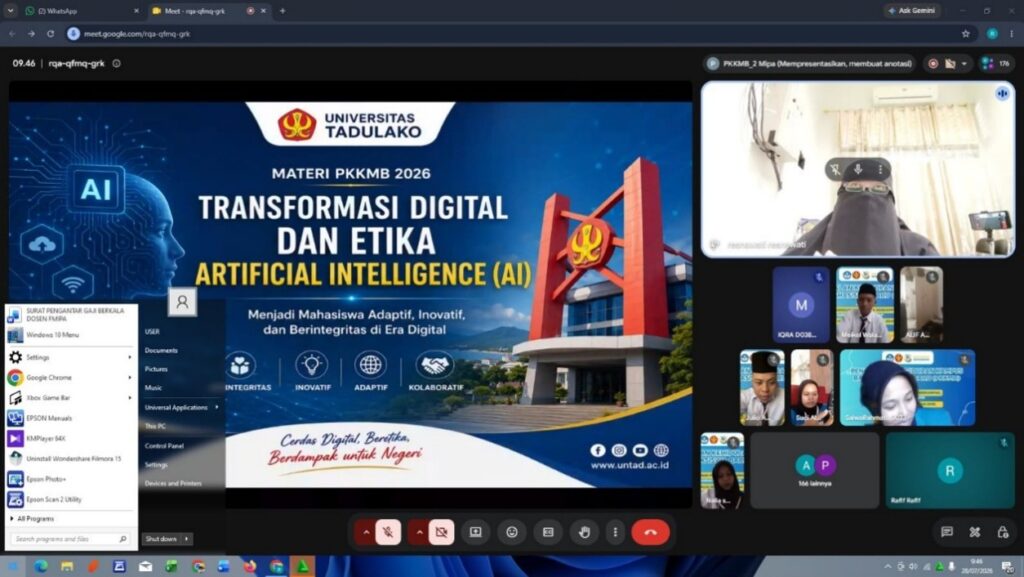The image size is (1024, 577).
Task: Open more options three-dot menu
Action: 615,532
